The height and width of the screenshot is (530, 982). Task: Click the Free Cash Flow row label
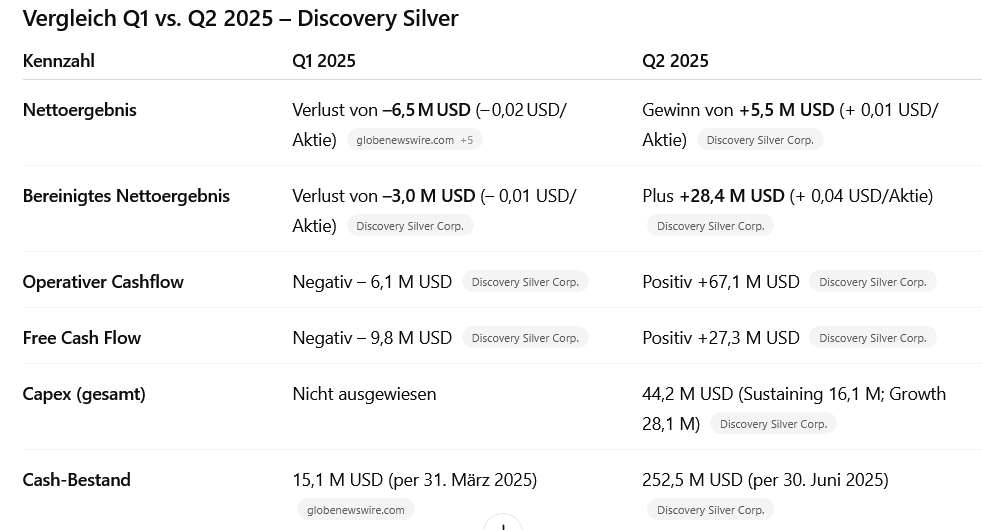(x=82, y=338)
